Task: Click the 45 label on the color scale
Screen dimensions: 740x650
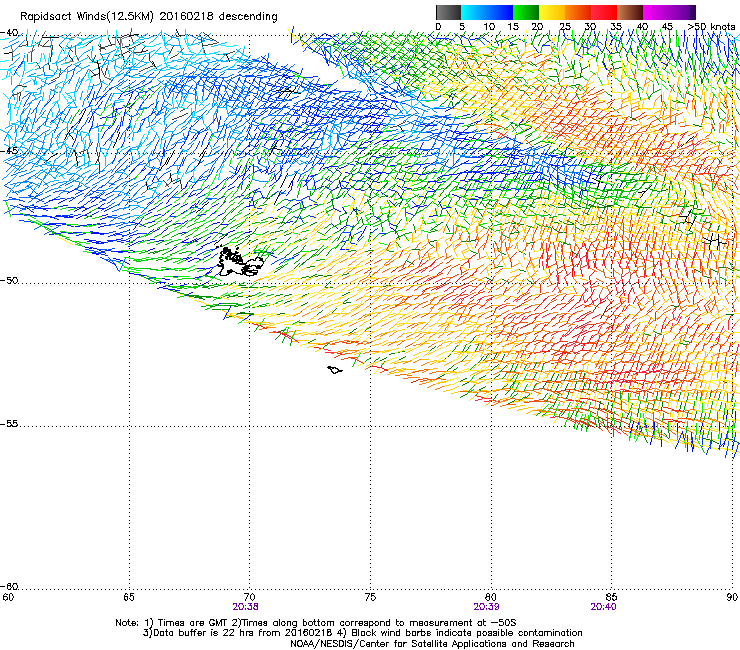Action: [667, 27]
